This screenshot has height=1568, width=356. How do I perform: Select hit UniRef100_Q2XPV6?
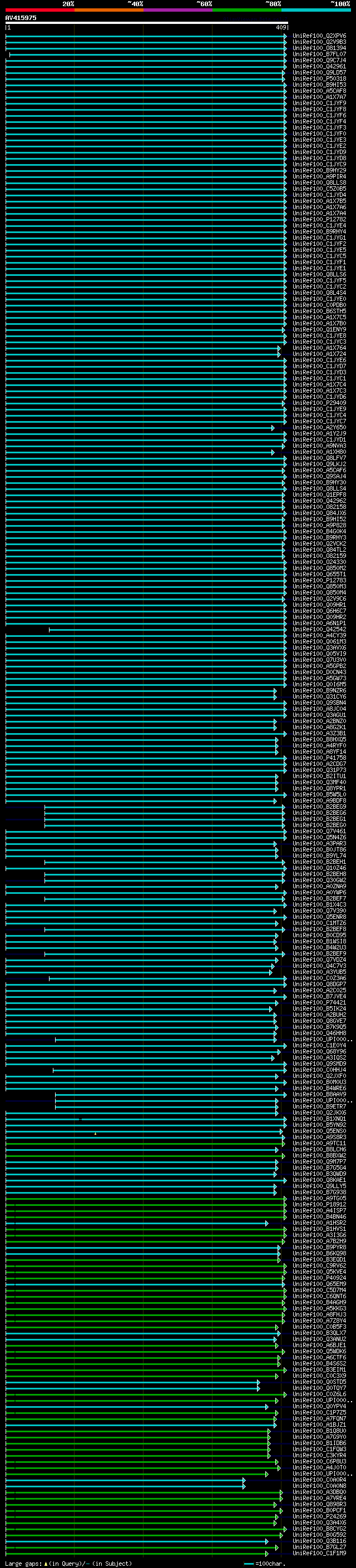click(319, 36)
